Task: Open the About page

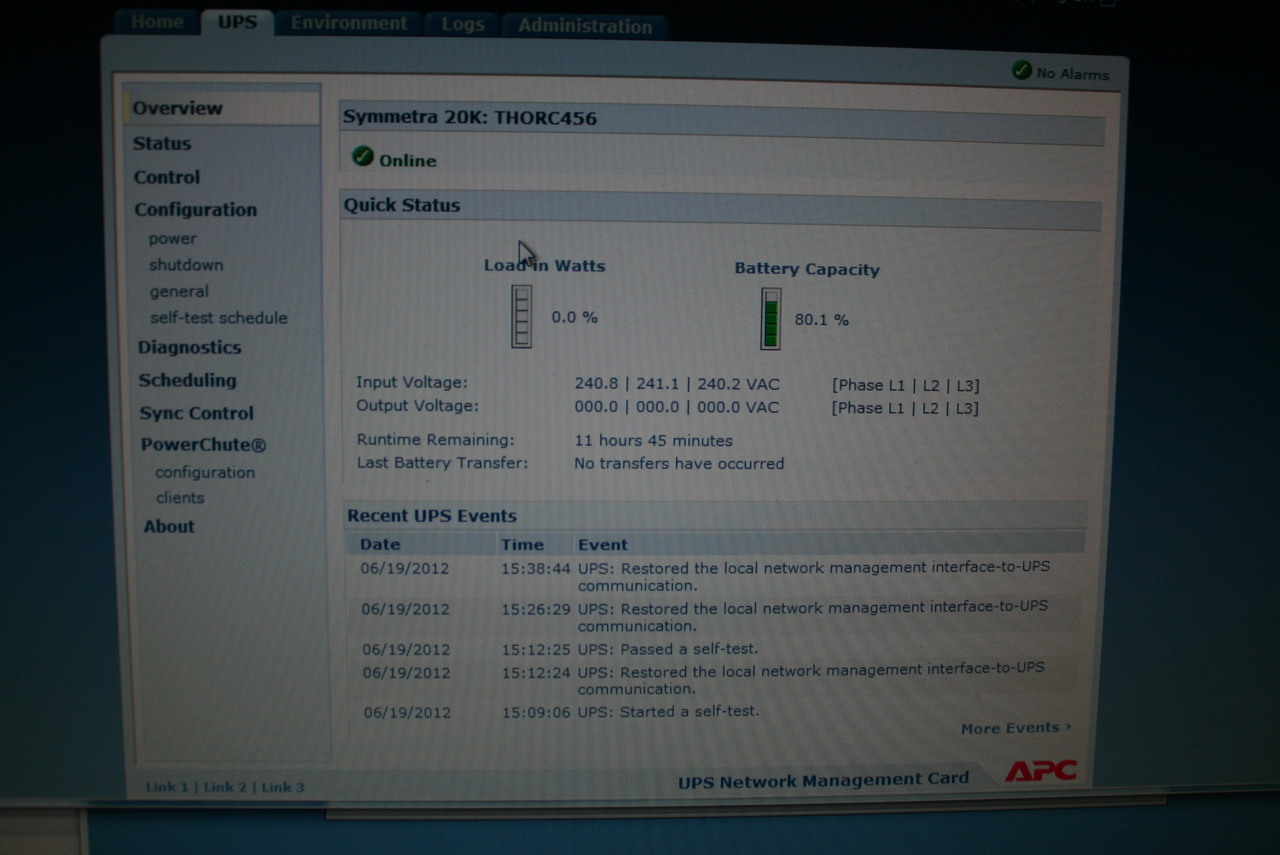Action: click(x=169, y=527)
